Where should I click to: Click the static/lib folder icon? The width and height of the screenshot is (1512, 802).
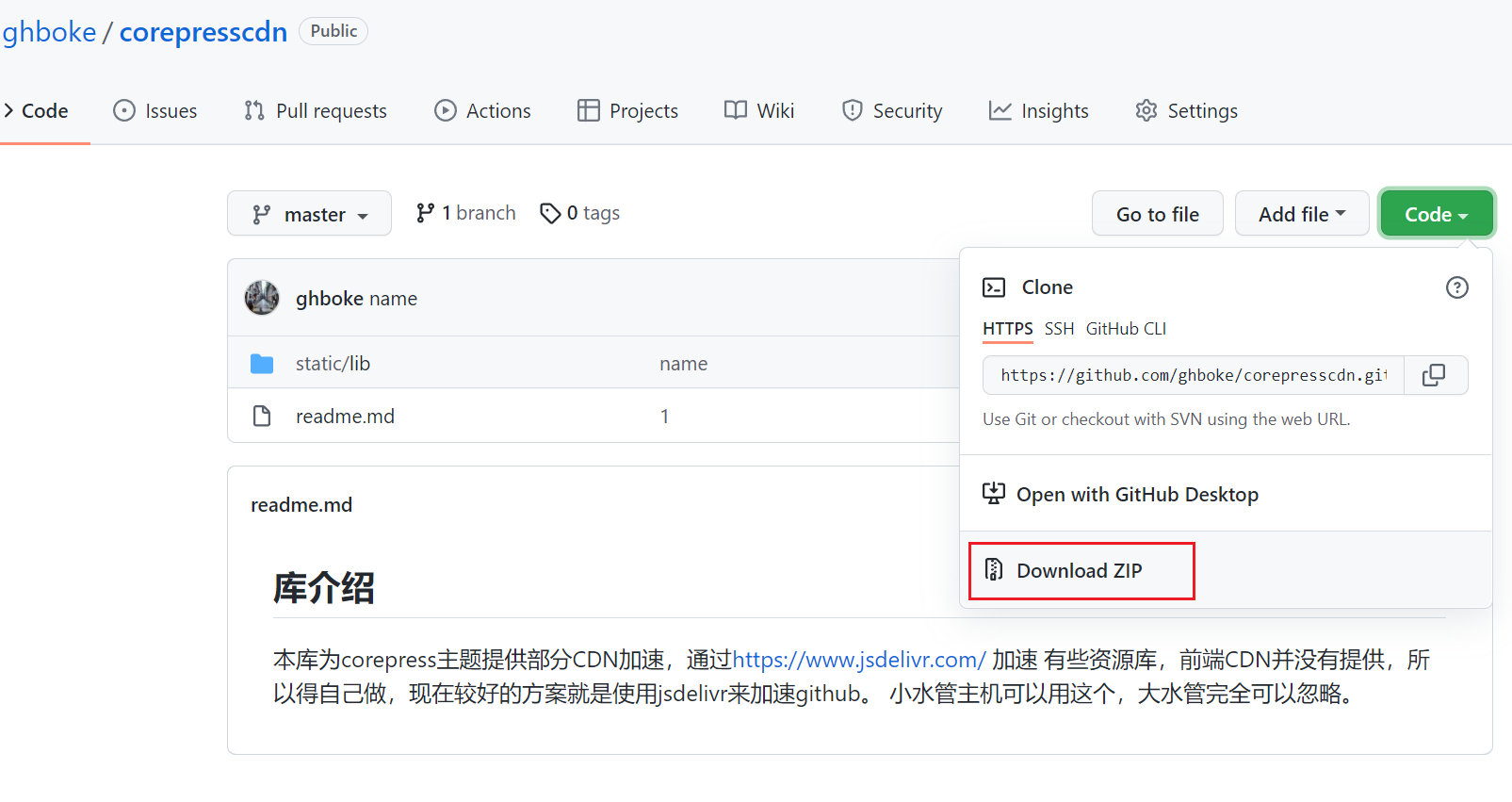tap(262, 364)
